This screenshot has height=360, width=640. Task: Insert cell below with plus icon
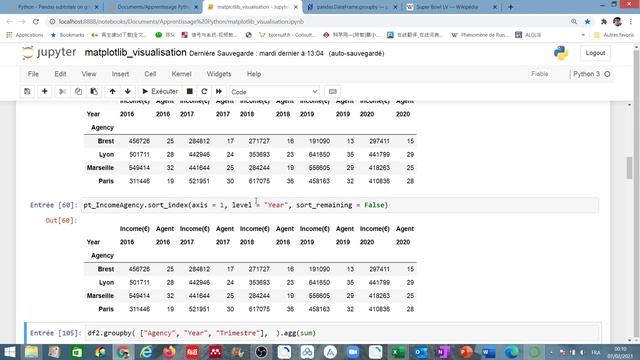pos(44,91)
